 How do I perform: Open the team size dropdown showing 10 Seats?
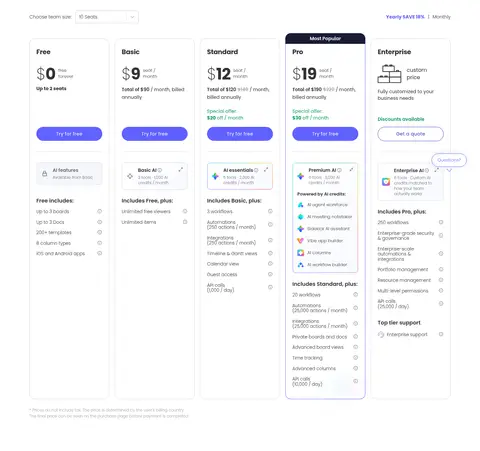(107, 17)
